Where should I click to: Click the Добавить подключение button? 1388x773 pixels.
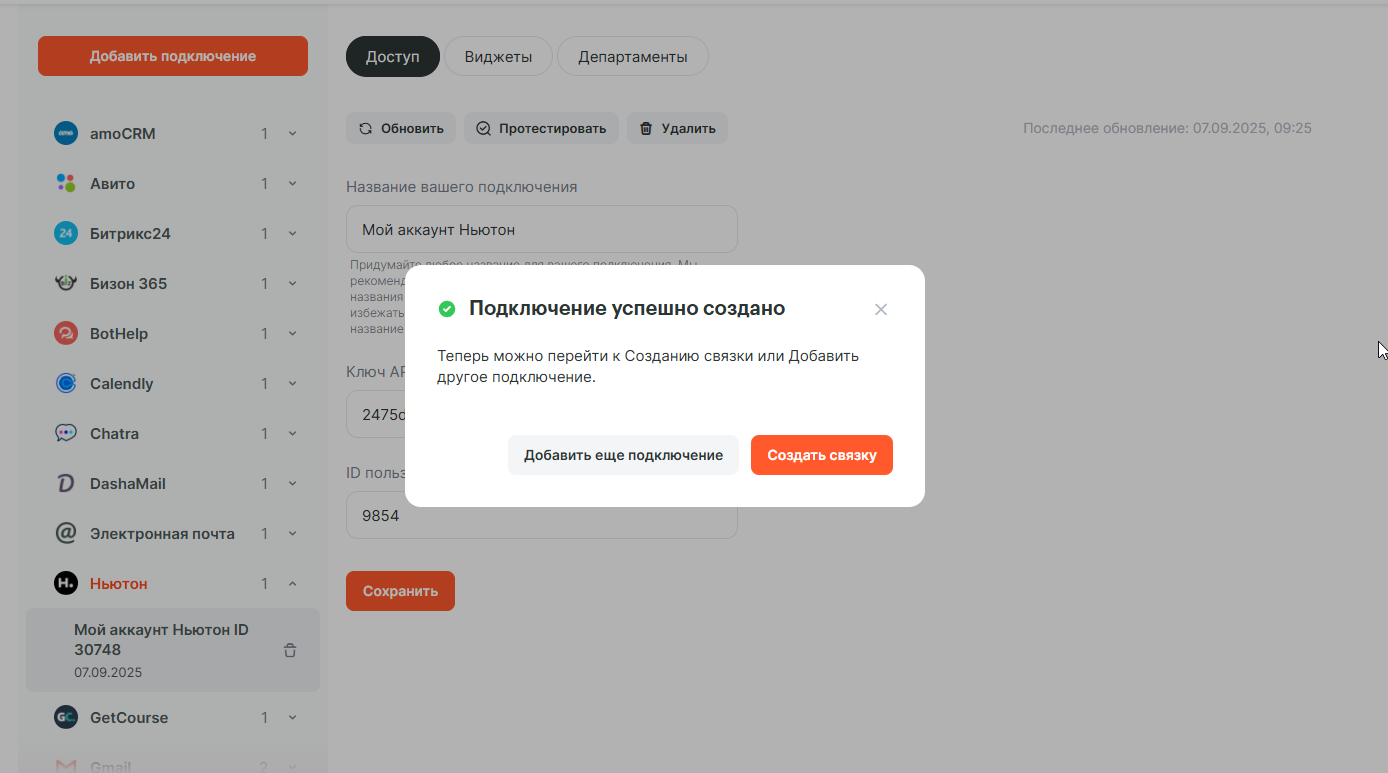173,56
